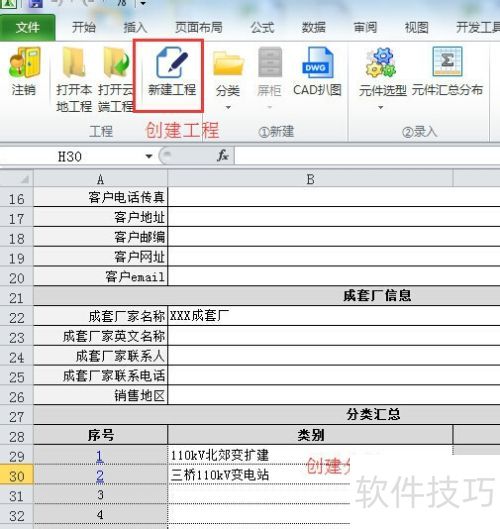This screenshot has height=529, width=500.
Task: Select the 成套厂家联系人 label cell
Action: (101, 356)
